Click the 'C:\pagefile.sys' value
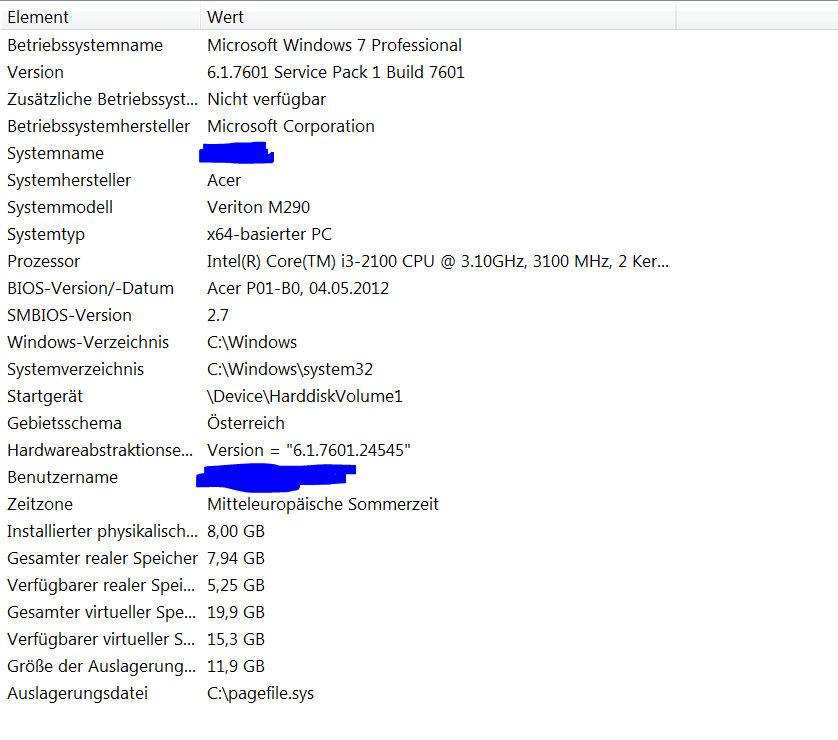This screenshot has width=838, height=740. click(x=260, y=694)
